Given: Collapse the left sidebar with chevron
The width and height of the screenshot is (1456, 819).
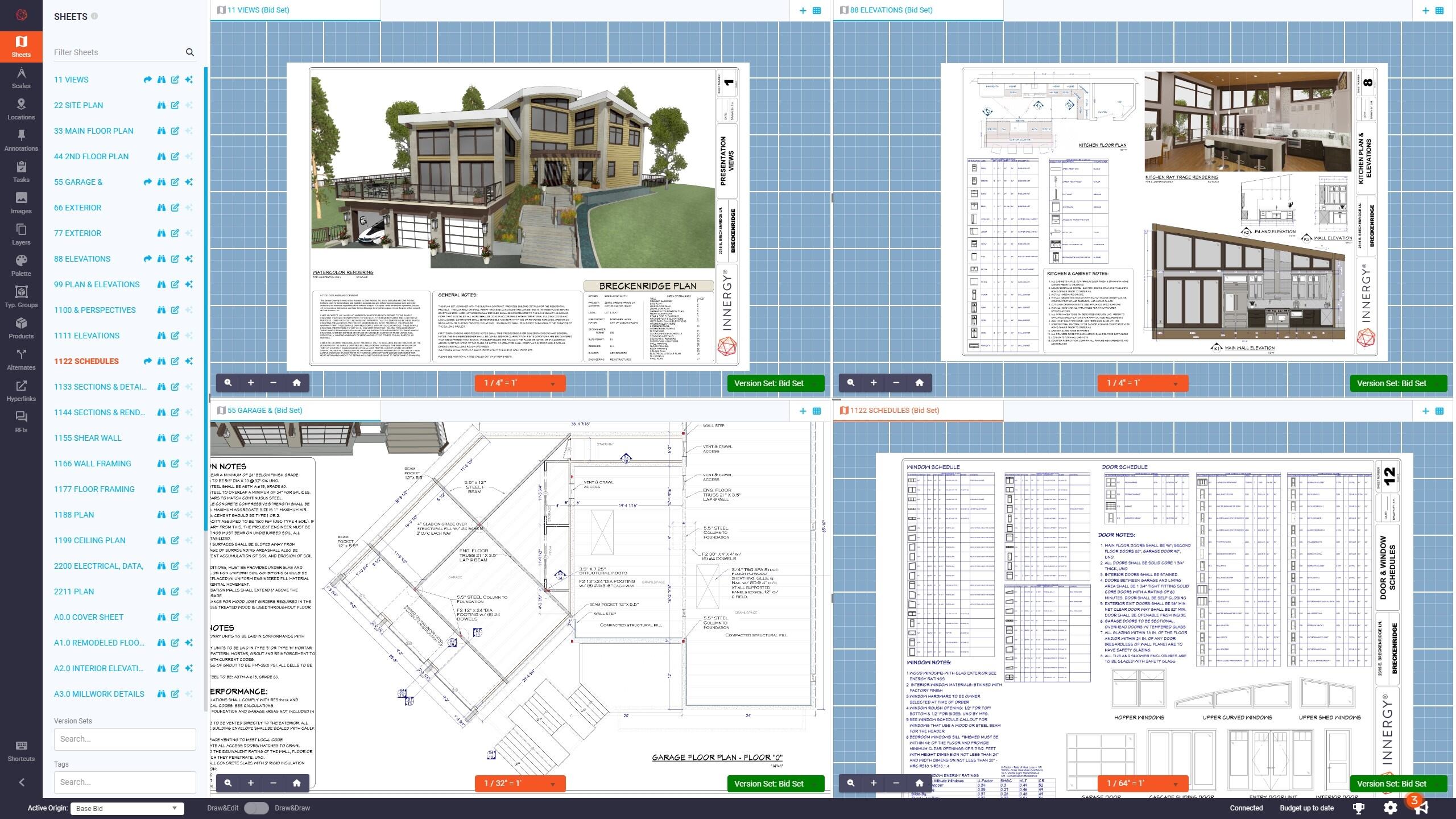Looking at the screenshot, I should (x=21, y=783).
